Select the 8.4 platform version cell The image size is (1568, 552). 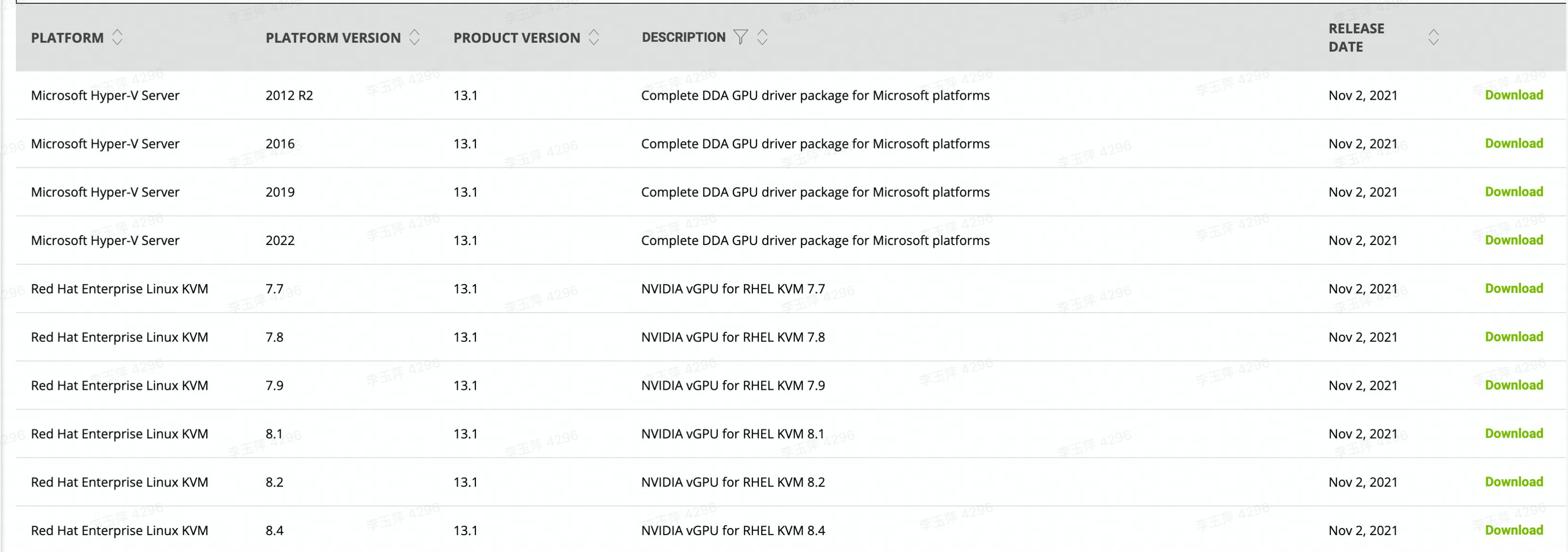coord(275,531)
